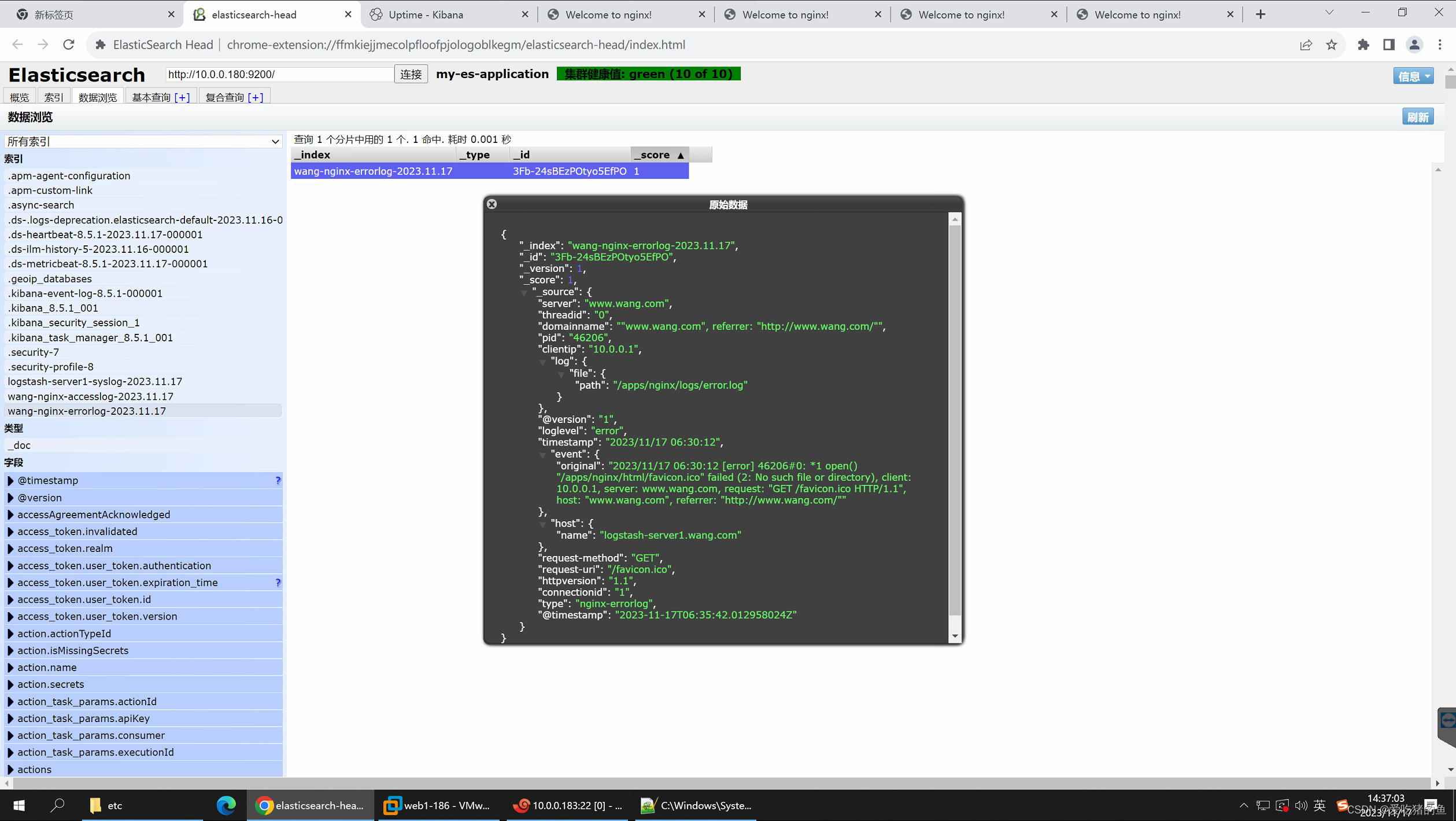Close the 原始数据 raw data popup
The width and height of the screenshot is (1456, 821).
(x=492, y=204)
